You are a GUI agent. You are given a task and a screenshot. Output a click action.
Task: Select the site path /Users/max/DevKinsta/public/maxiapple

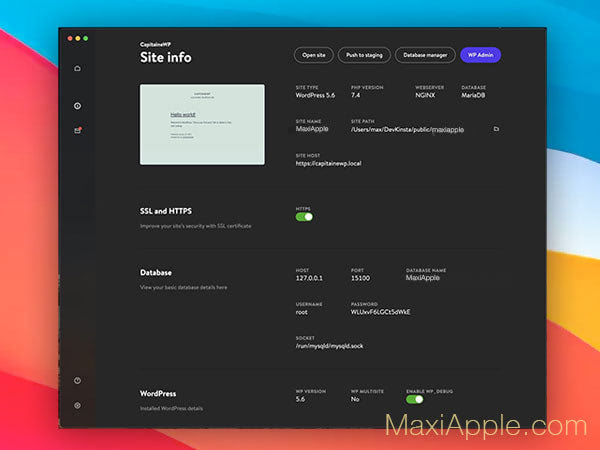coord(407,130)
